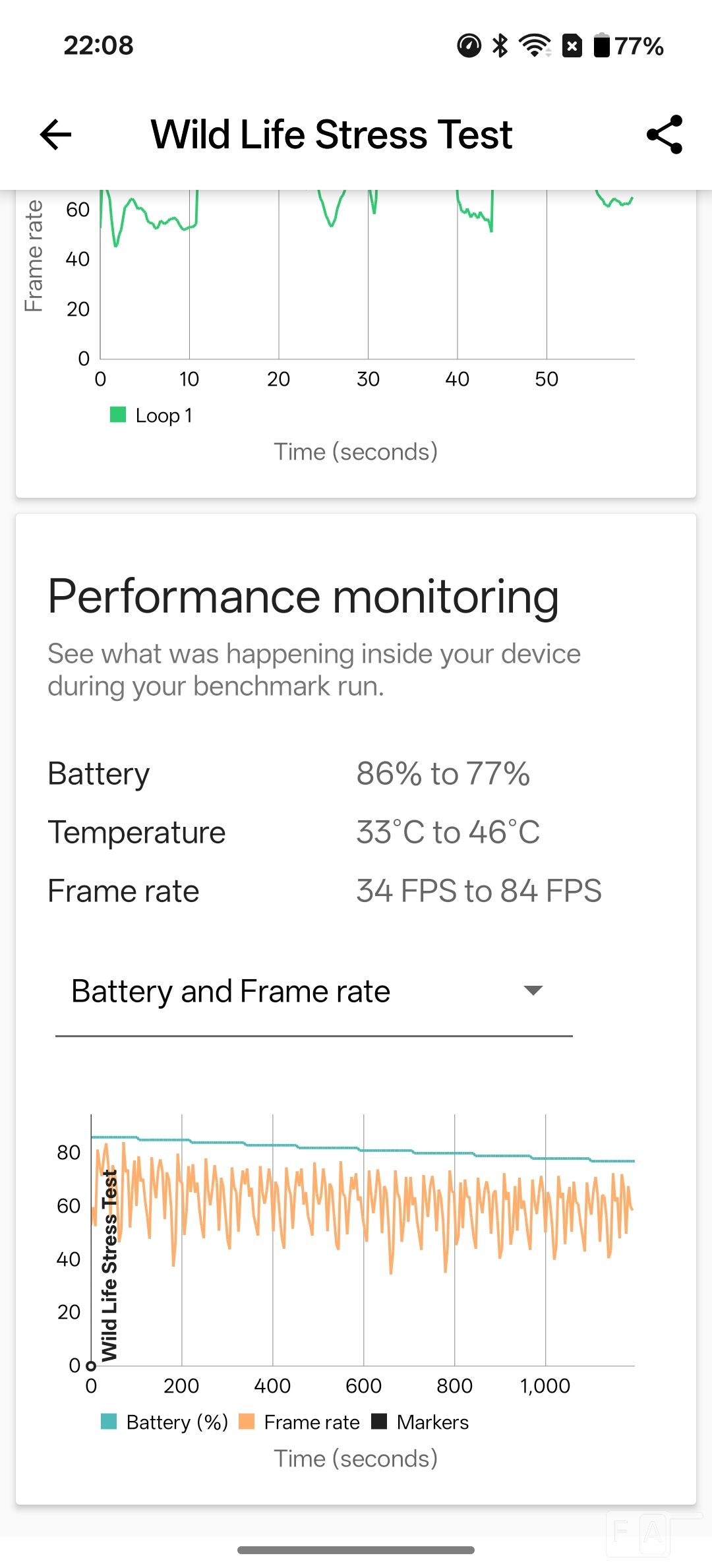
Task: Tap the speedometer status bar icon
Action: point(469,45)
